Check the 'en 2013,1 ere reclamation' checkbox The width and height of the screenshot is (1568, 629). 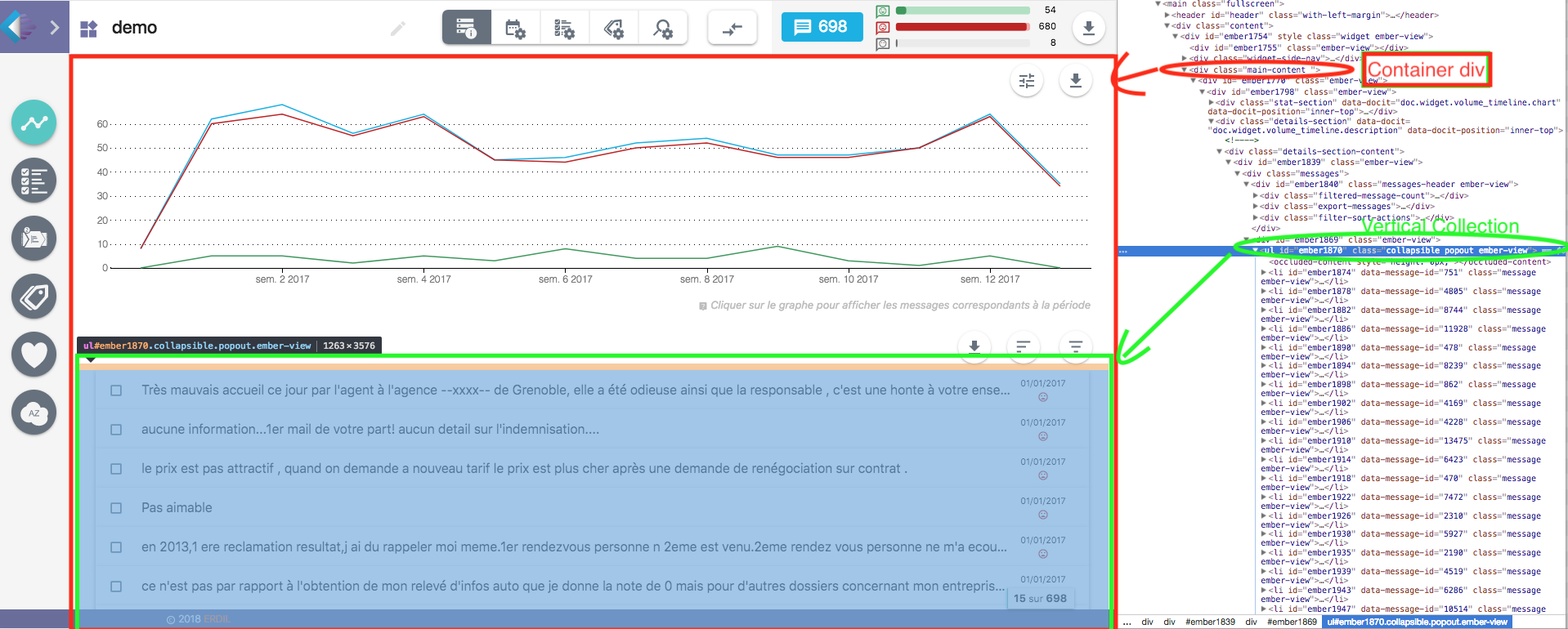[116, 547]
